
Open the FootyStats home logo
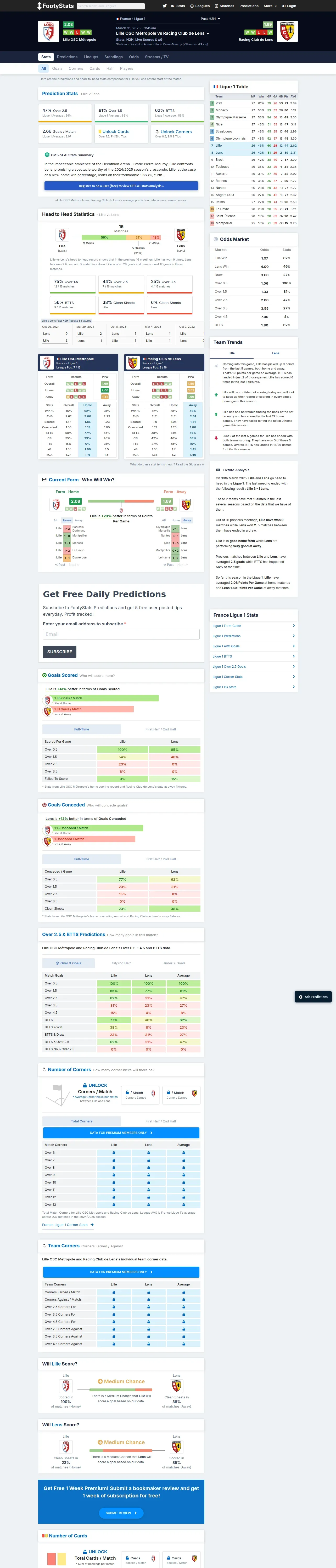click(55, 6)
